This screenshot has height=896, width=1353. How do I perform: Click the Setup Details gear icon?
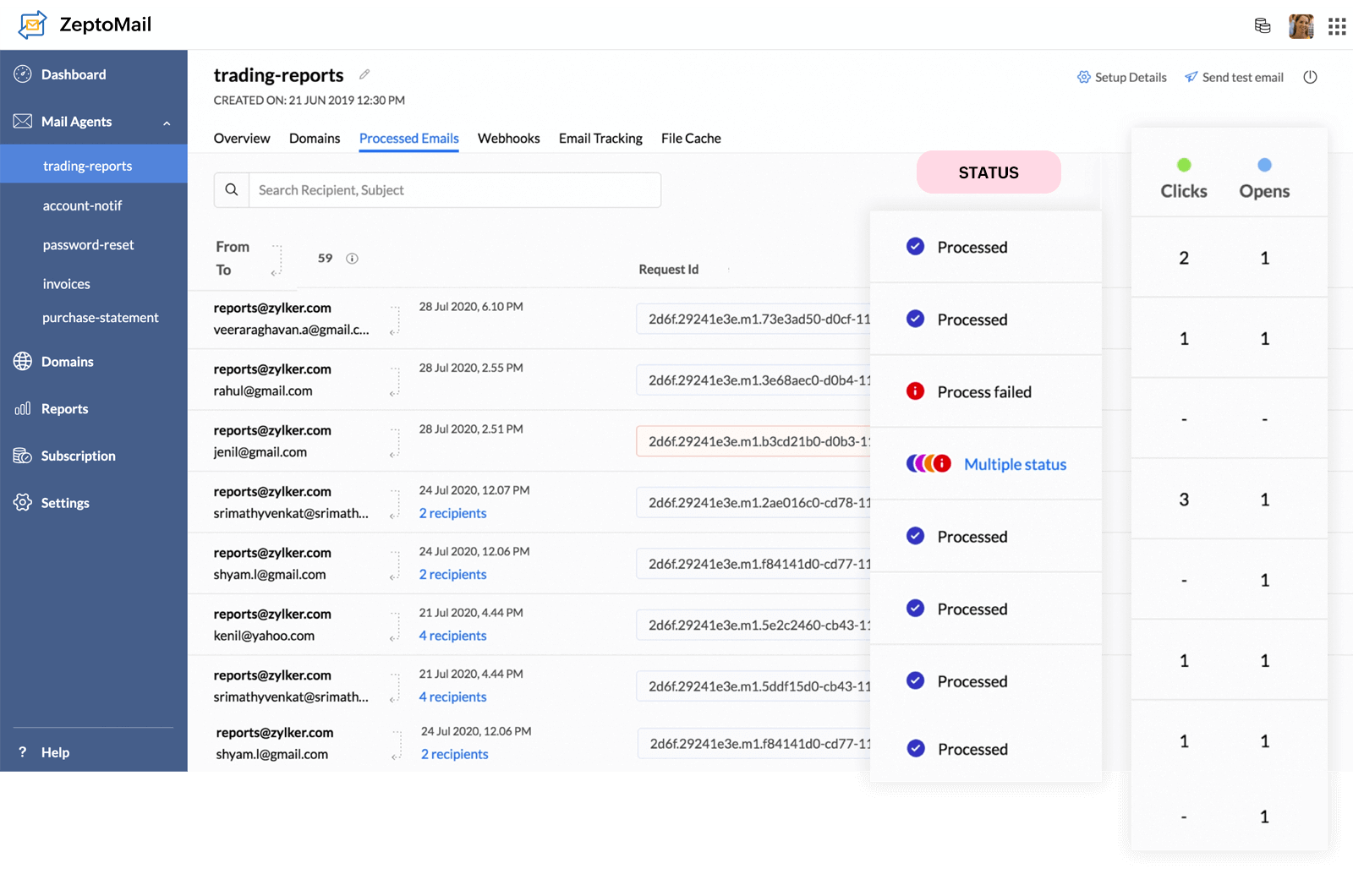(1083, 77)
